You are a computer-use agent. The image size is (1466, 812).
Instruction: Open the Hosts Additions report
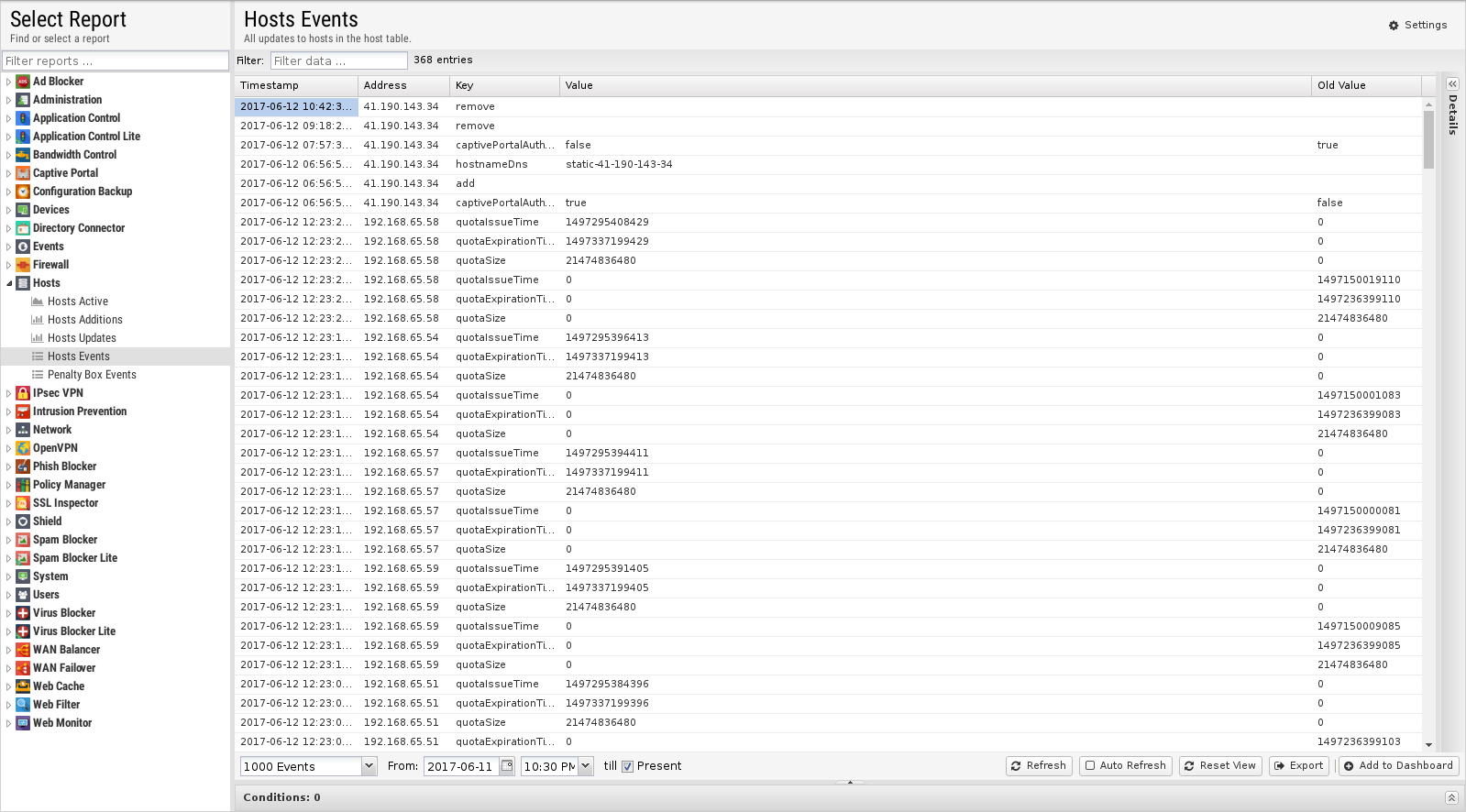coord(84,320)
